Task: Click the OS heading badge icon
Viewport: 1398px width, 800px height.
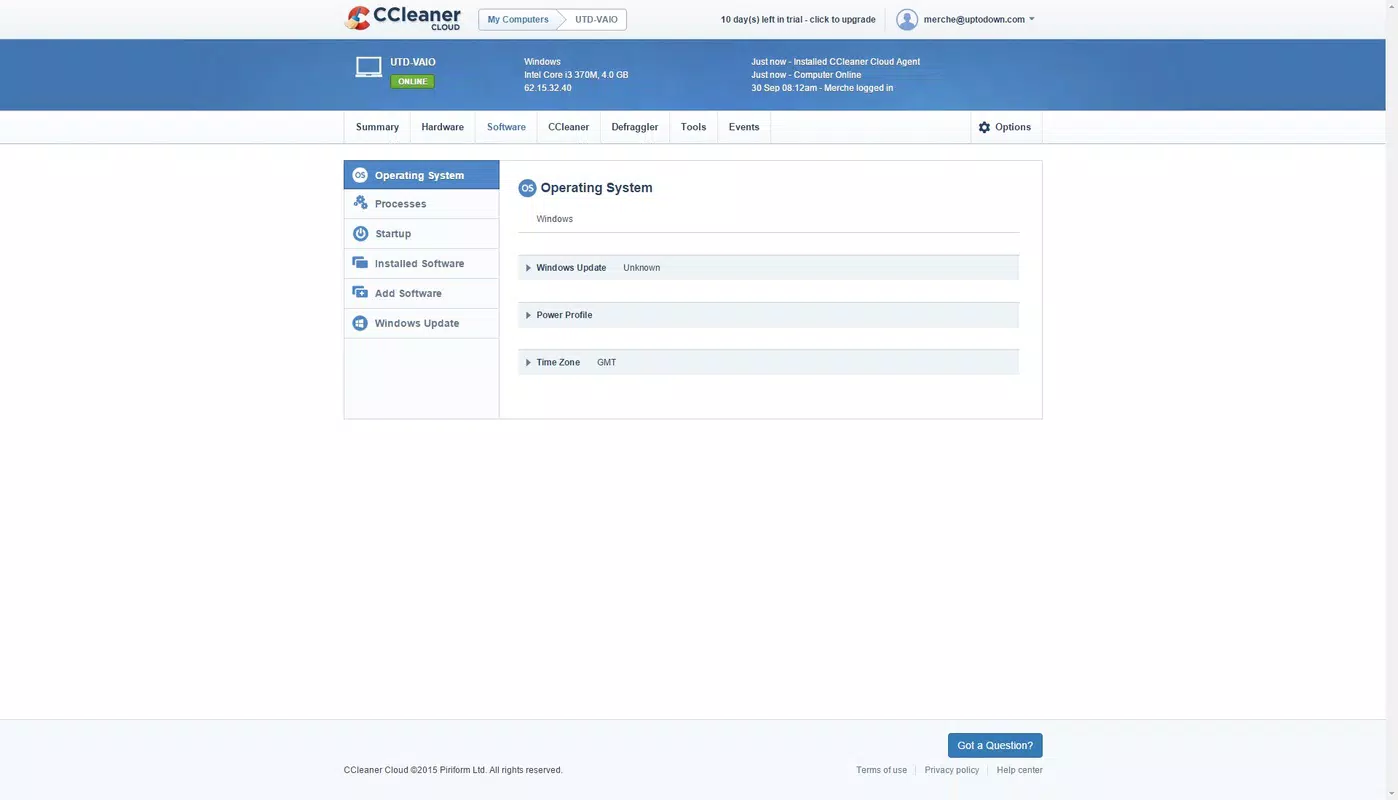Action: point(527,188)
